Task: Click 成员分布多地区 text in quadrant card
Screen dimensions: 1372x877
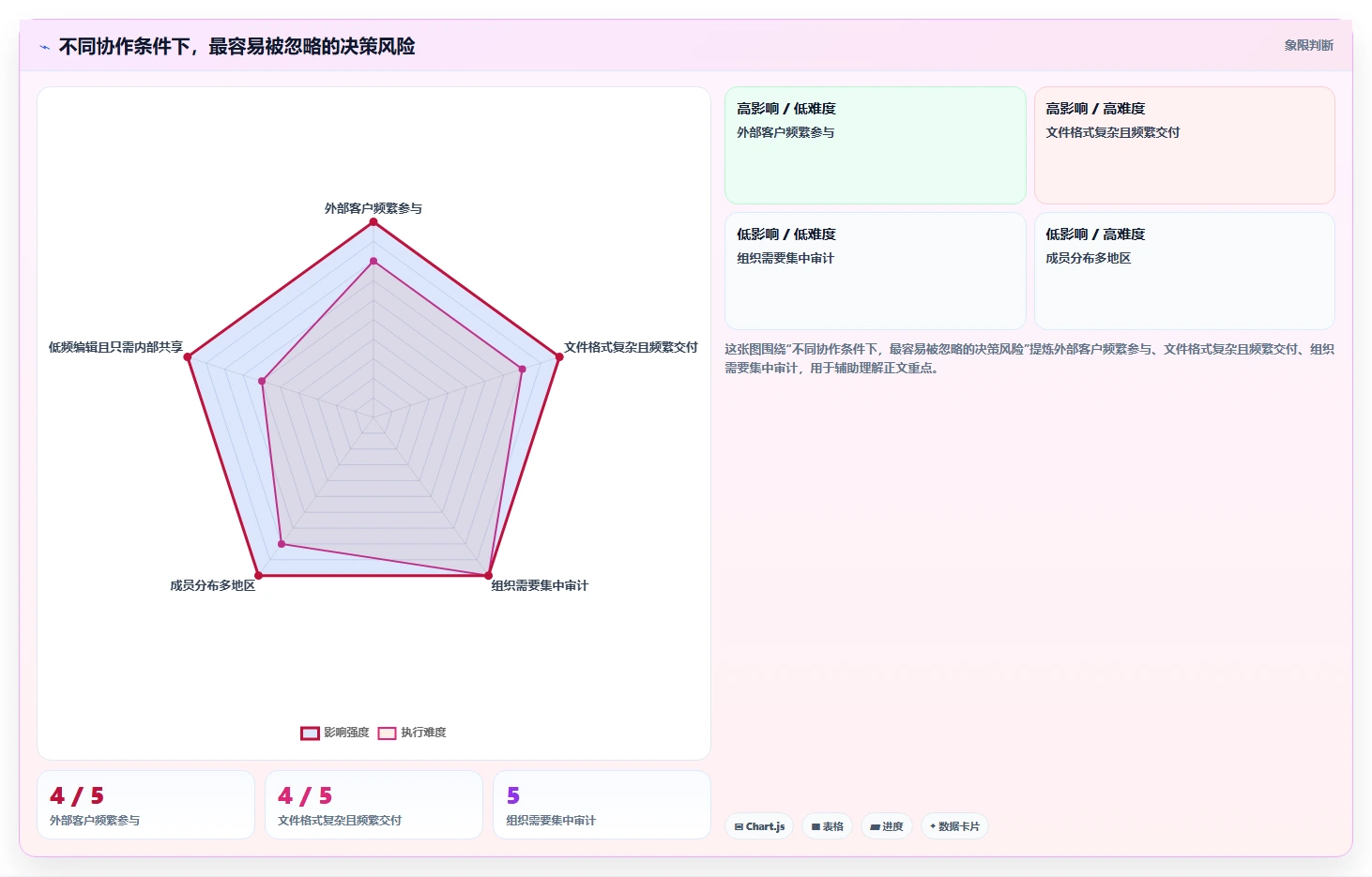Action: click(1089, 258)
